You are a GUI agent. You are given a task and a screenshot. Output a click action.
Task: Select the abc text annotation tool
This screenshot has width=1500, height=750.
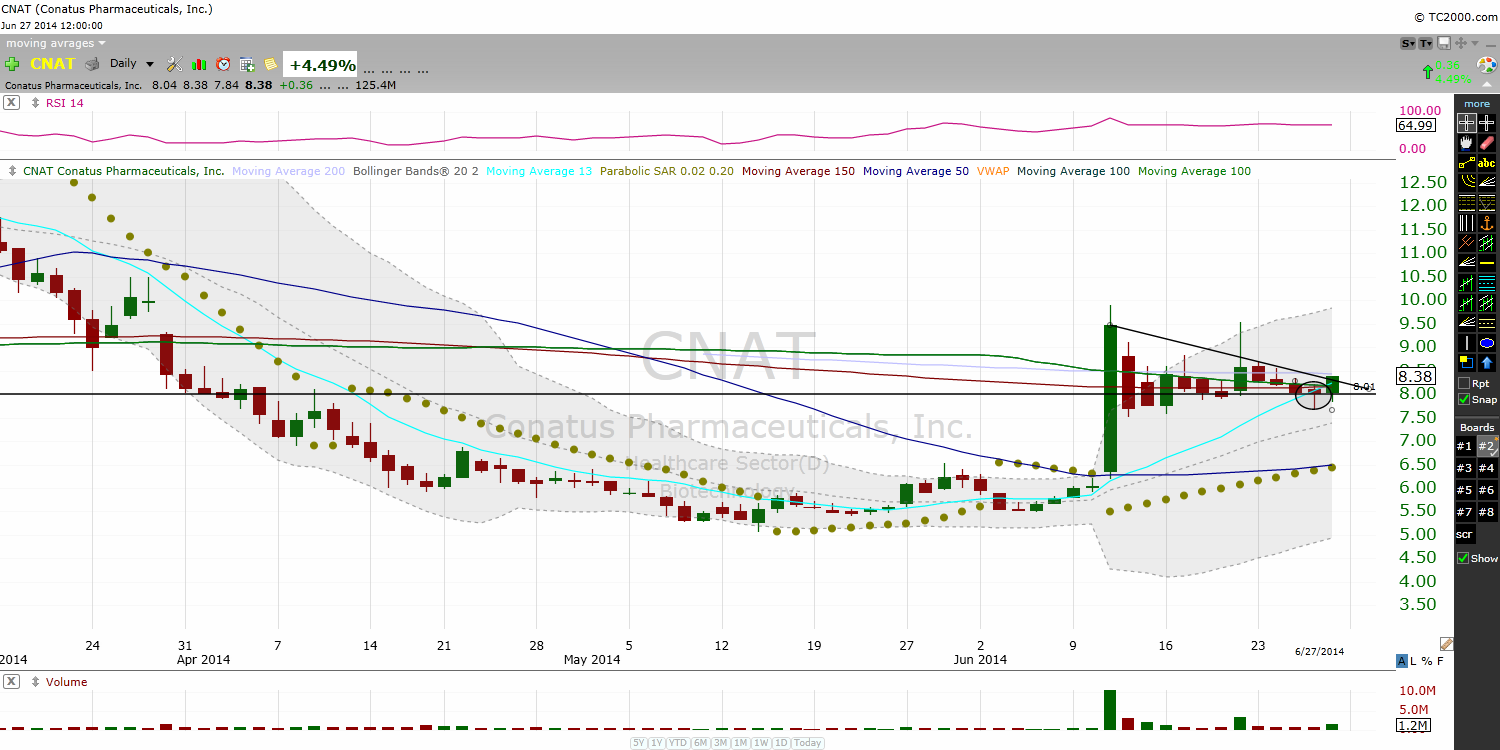(x=1487, y=162)
